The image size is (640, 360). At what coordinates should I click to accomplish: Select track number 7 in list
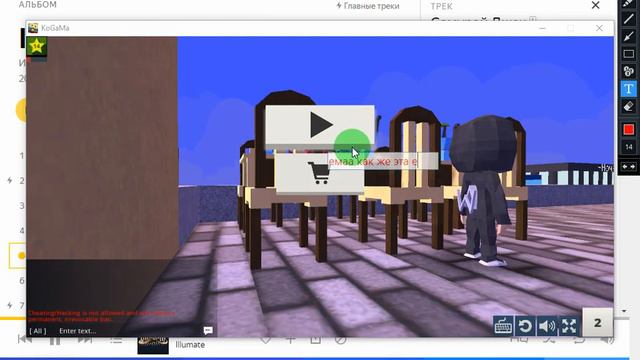tap(21, 305)
